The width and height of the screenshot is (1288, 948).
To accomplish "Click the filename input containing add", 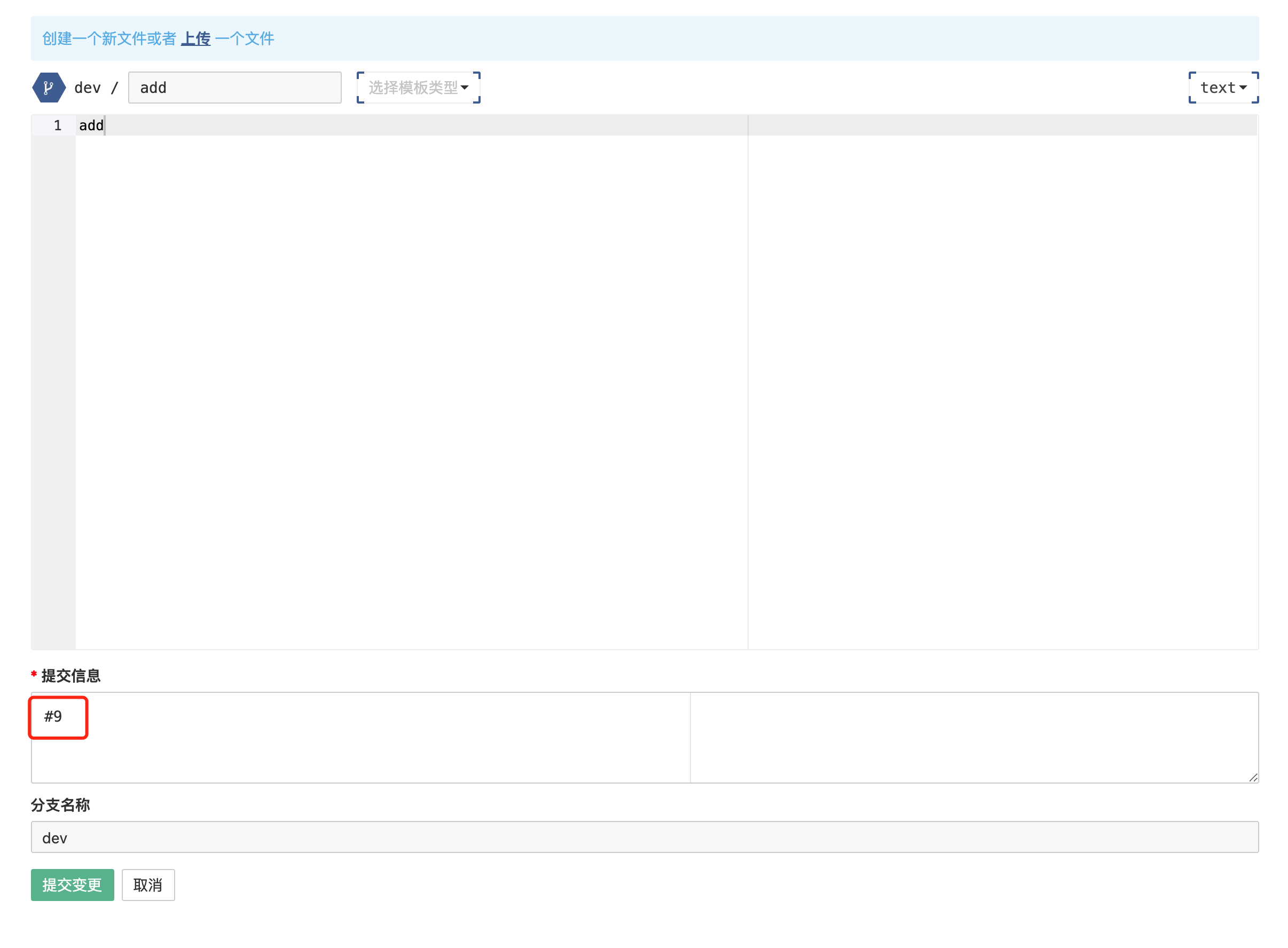I will (234, 87).
